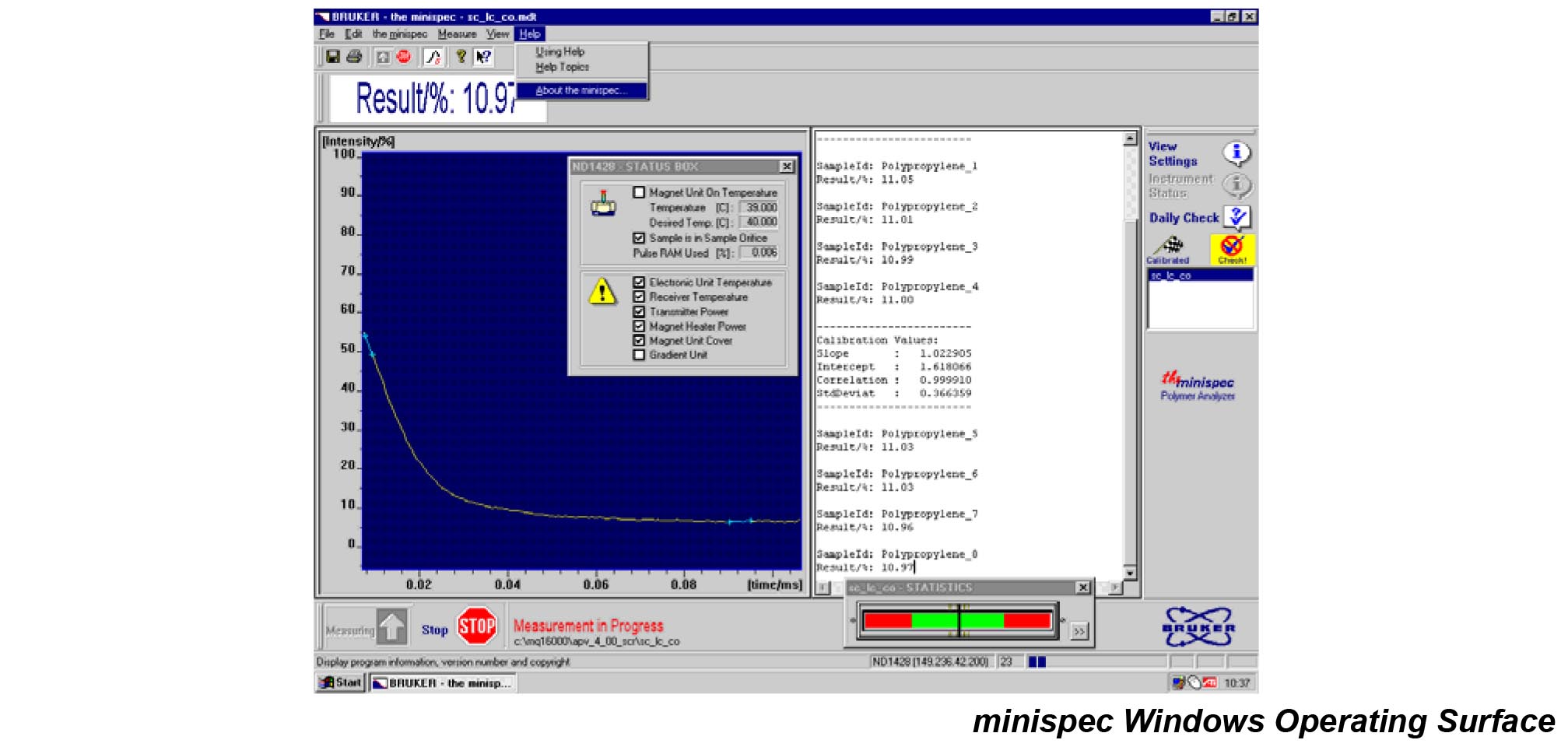Viewport: 1568px width, 754px height.
Task: Click the small red stop toolbar icon
Action: click(404, 57)
